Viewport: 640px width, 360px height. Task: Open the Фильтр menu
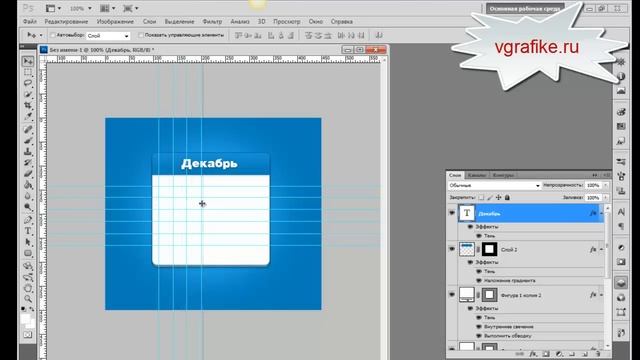pos(212,22)
